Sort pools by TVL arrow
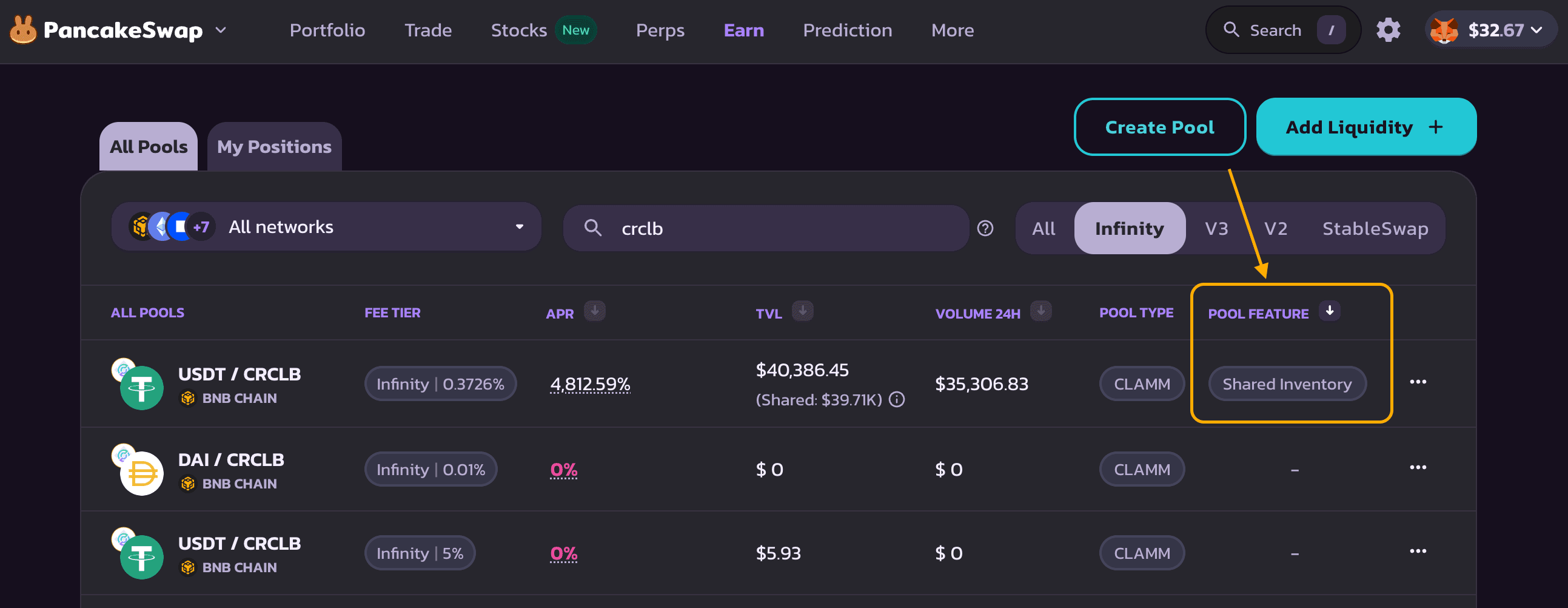The image size is (1568, 608). (803, 311)
